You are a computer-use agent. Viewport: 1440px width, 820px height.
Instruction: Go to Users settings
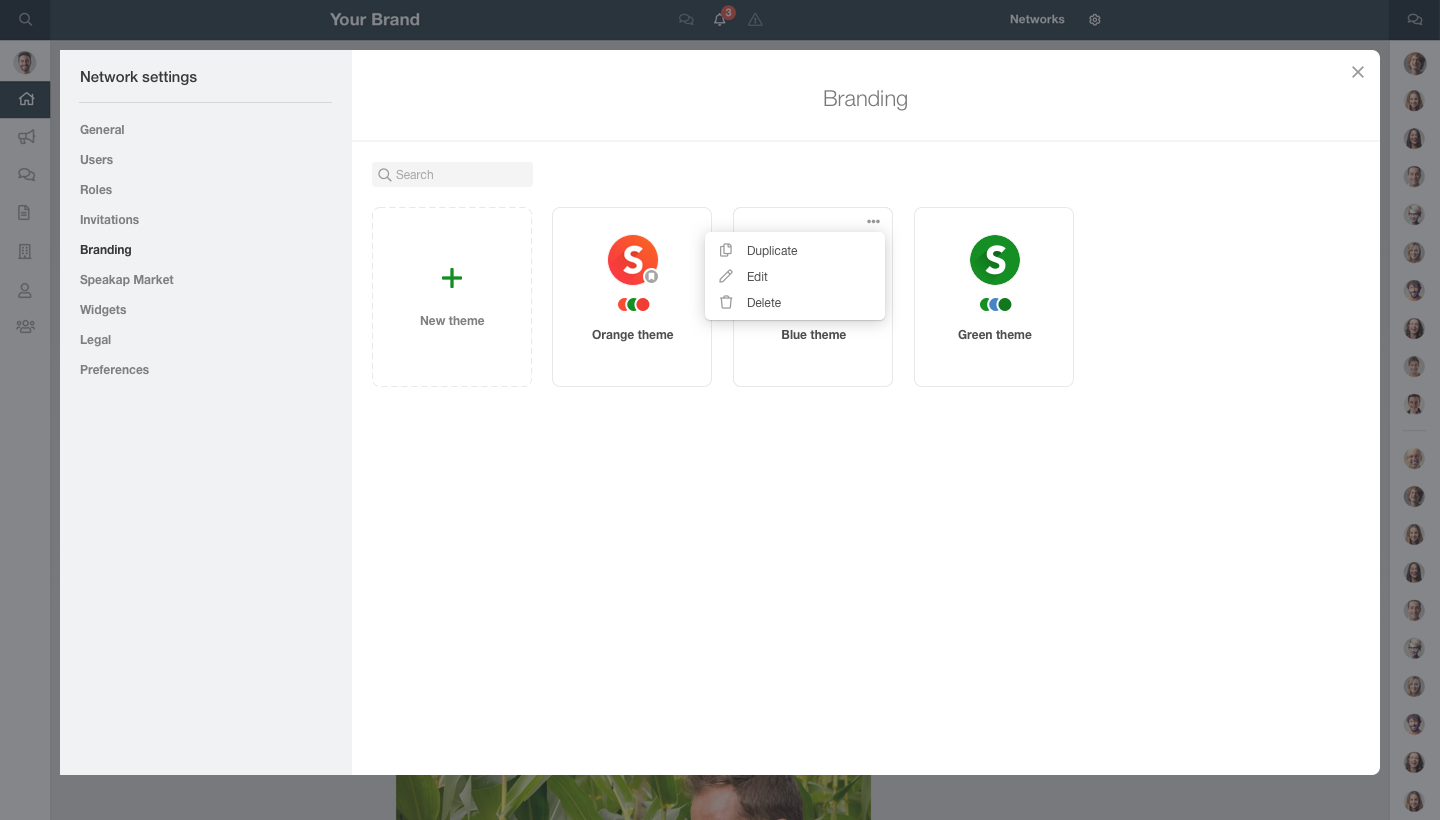(x=96, y=160)
